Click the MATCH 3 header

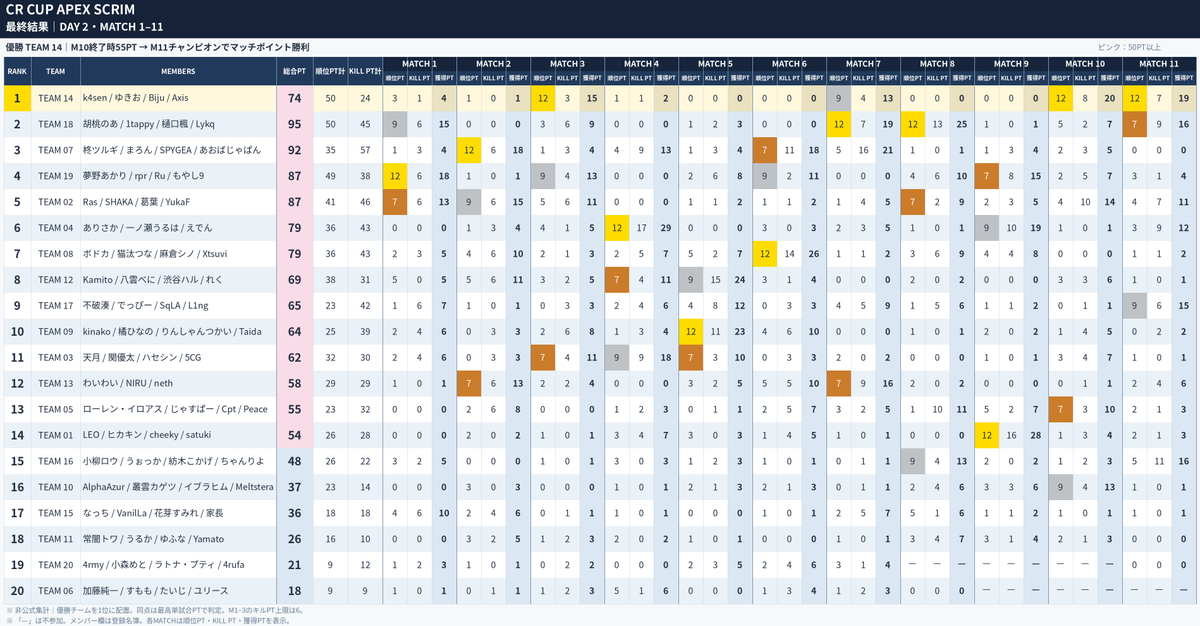tap(567, 63)
